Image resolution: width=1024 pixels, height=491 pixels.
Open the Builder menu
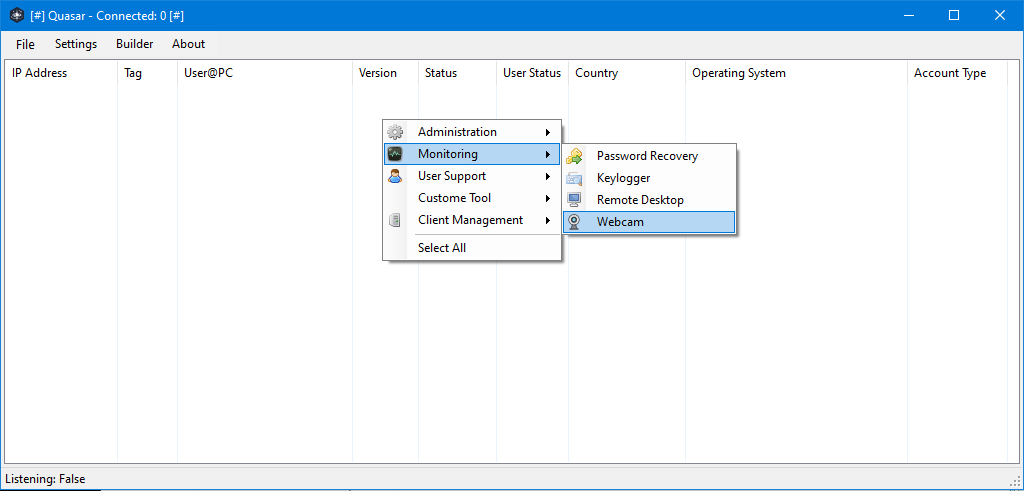pyautogui.click(x=135, y=44)
